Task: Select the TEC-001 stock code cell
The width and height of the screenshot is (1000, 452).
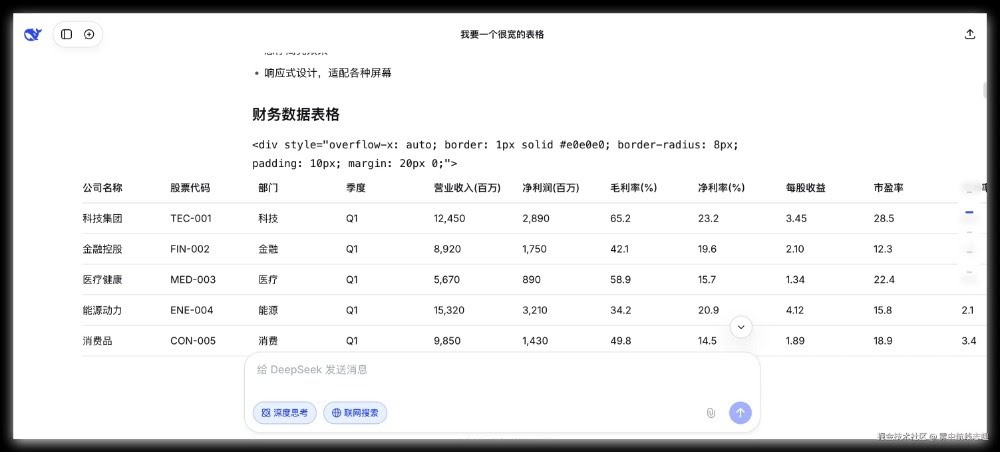Action: tap(191, 218)
